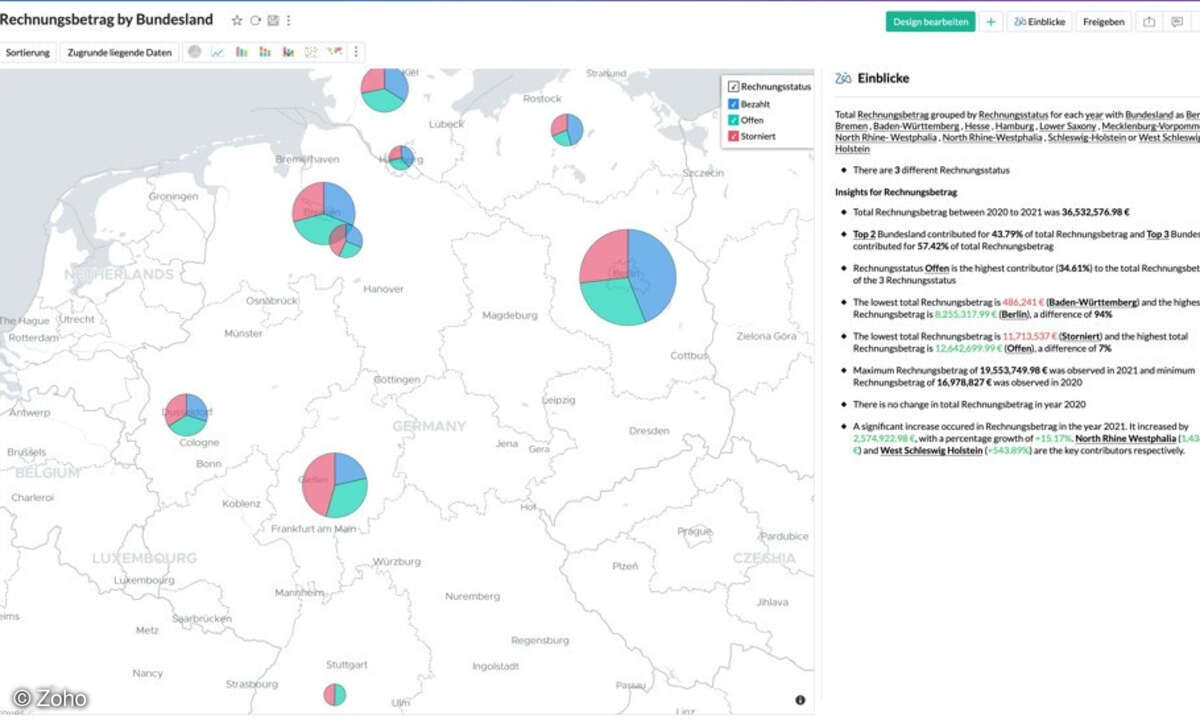
Task: Switch to the line chart type icon
Action: point(217,52)
